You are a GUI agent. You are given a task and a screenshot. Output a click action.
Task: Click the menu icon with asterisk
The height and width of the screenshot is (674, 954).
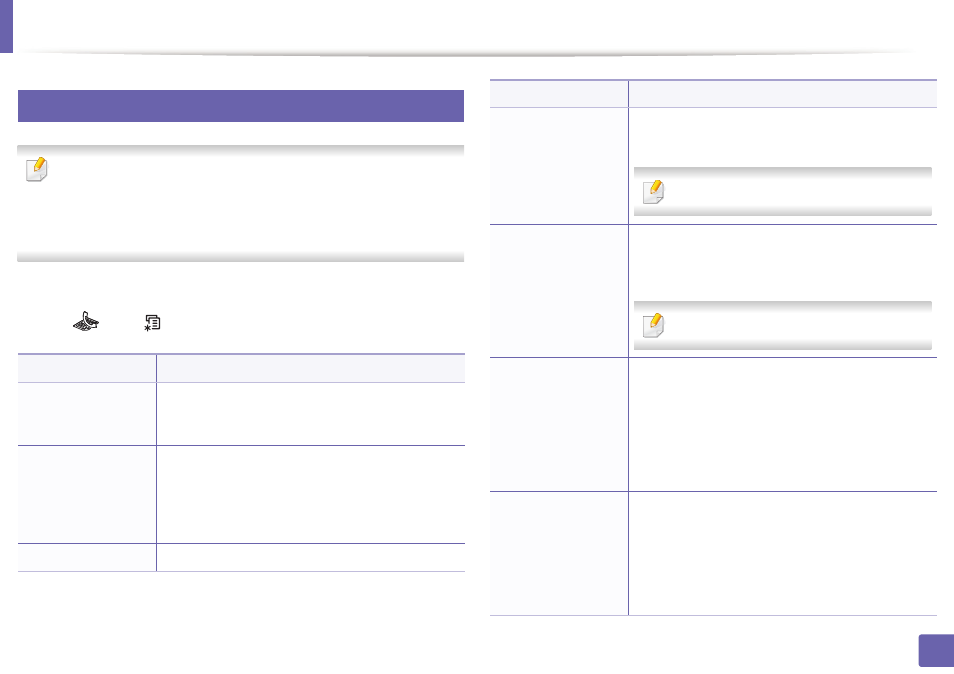pyautogui.click(x=152, y=323)
